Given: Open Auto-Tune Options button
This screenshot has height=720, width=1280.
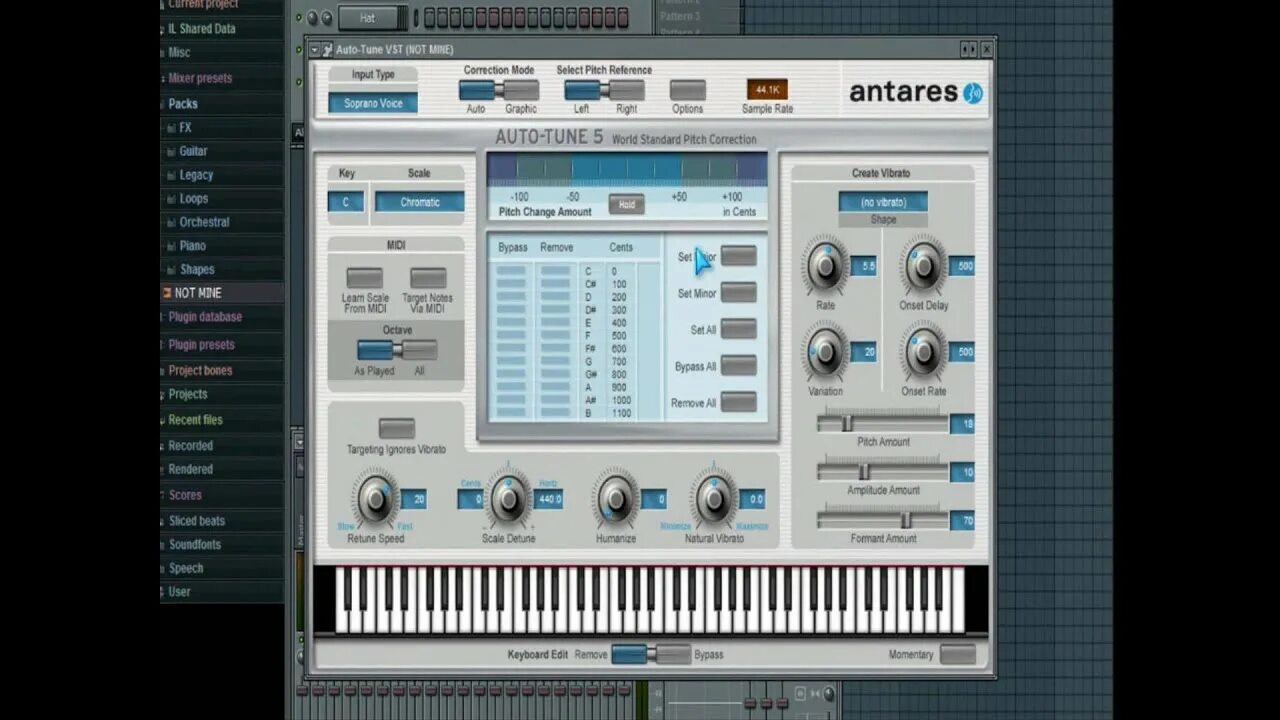Looking at the screenshot, I should click(x=687, y=90).
